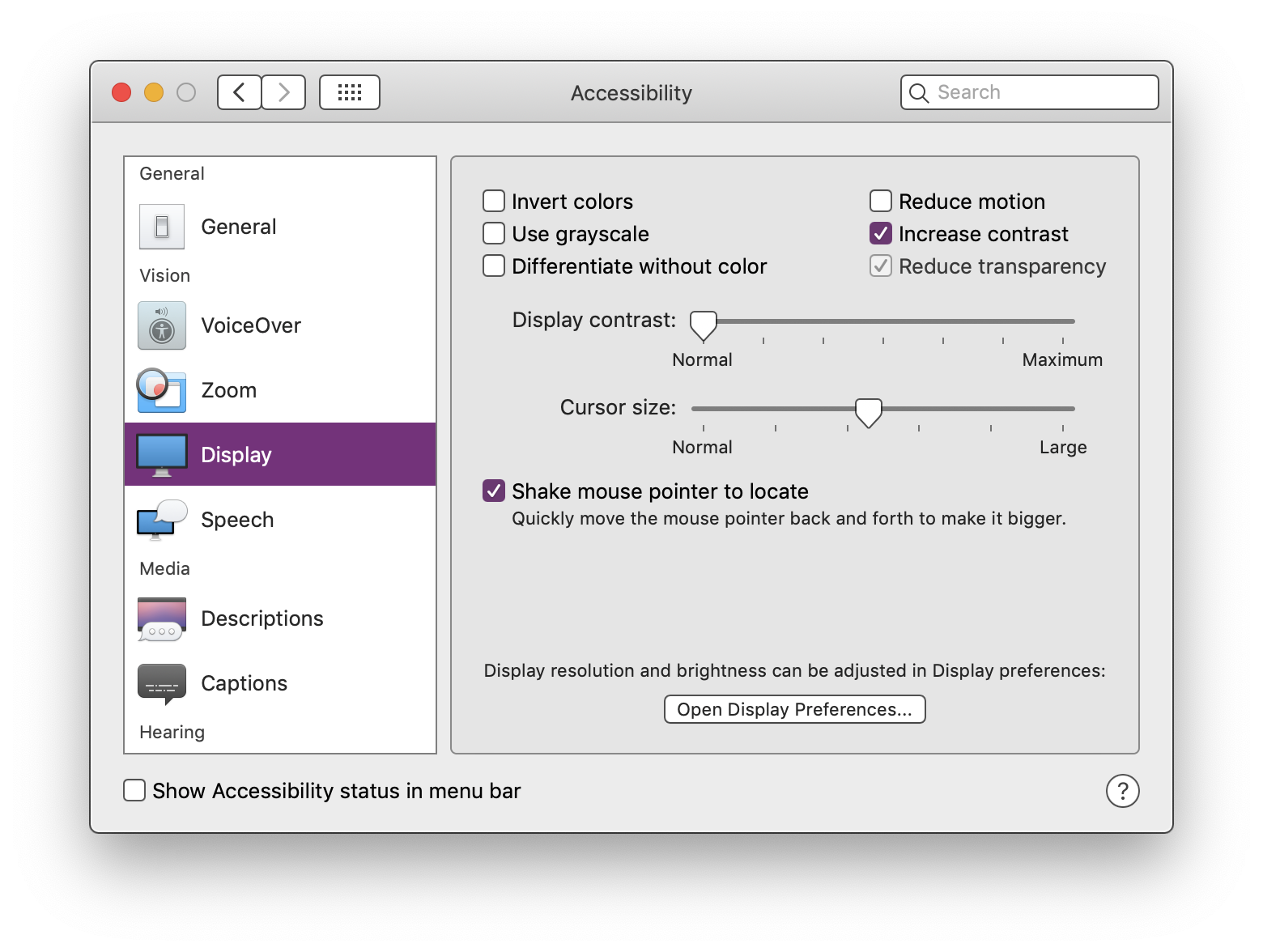1263x952 pixels.
Task: Click the Display contrast label
Action: pyautogui.click(x=594, y=320)
